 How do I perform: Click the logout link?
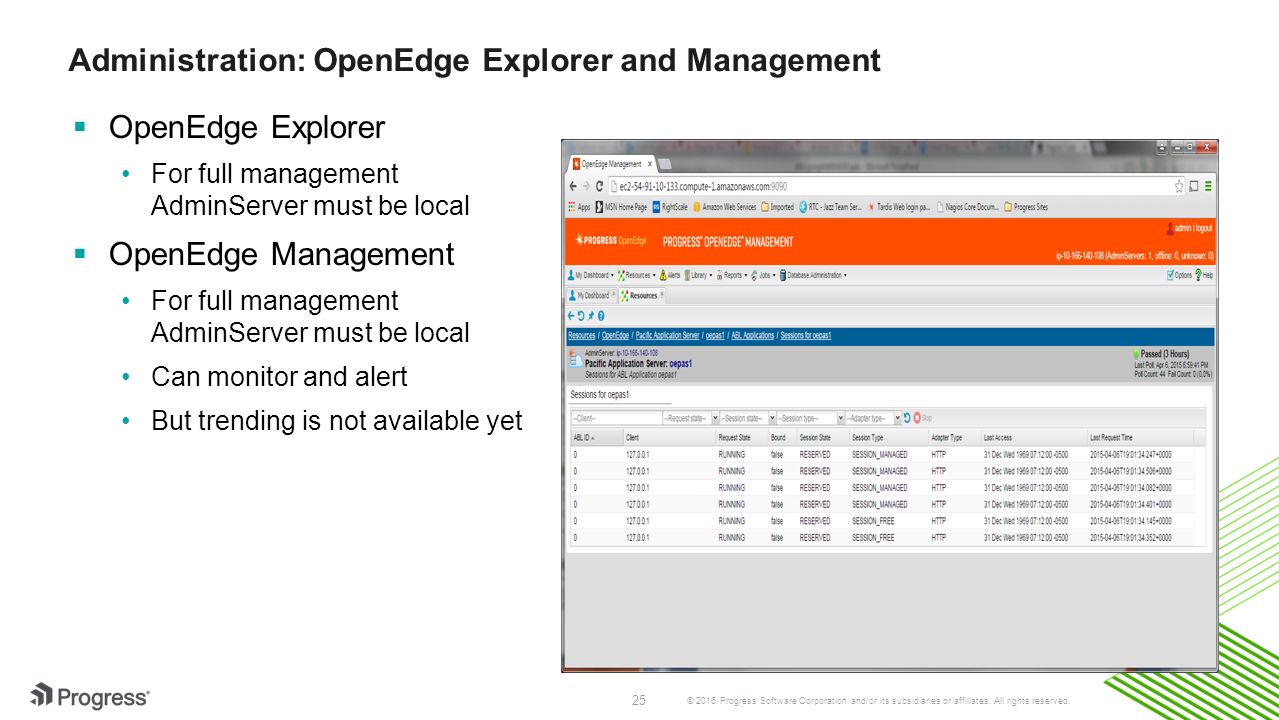click(1203, 228)
